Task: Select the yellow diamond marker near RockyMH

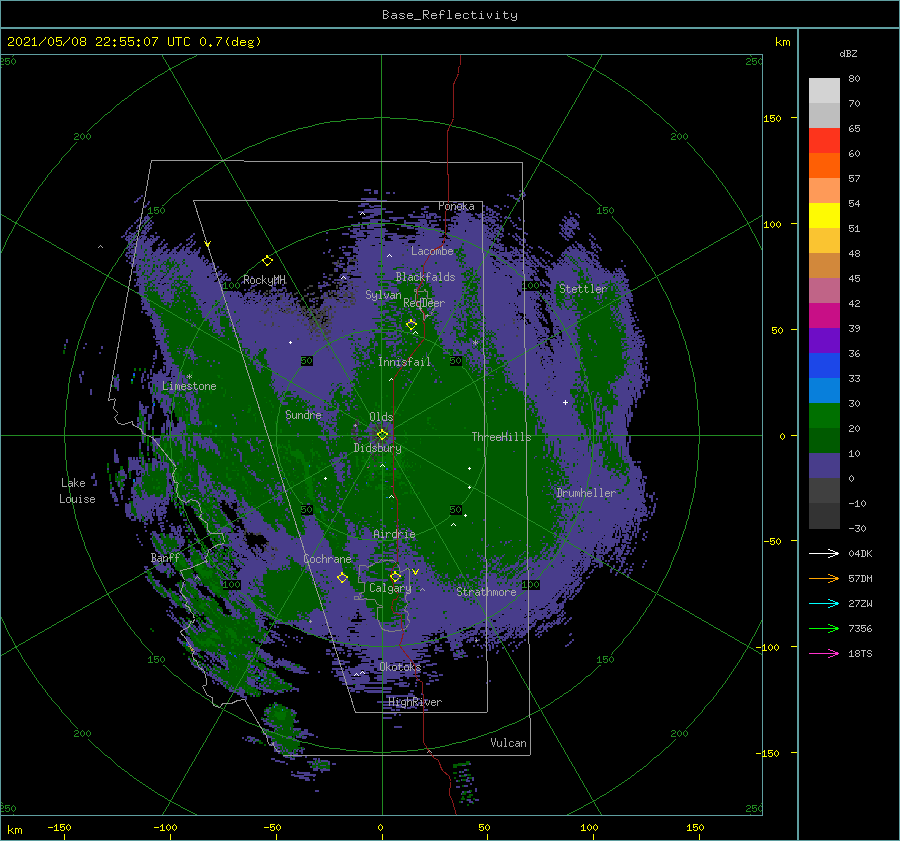Action: tap(267, 261)
